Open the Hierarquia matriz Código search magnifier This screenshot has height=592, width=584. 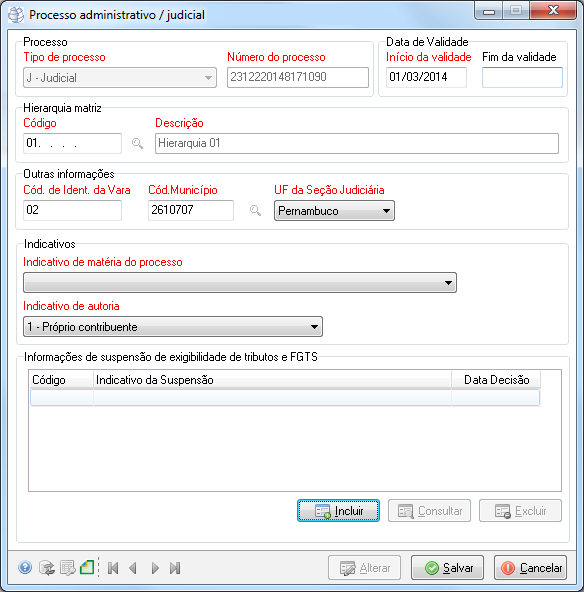point(137,143)
